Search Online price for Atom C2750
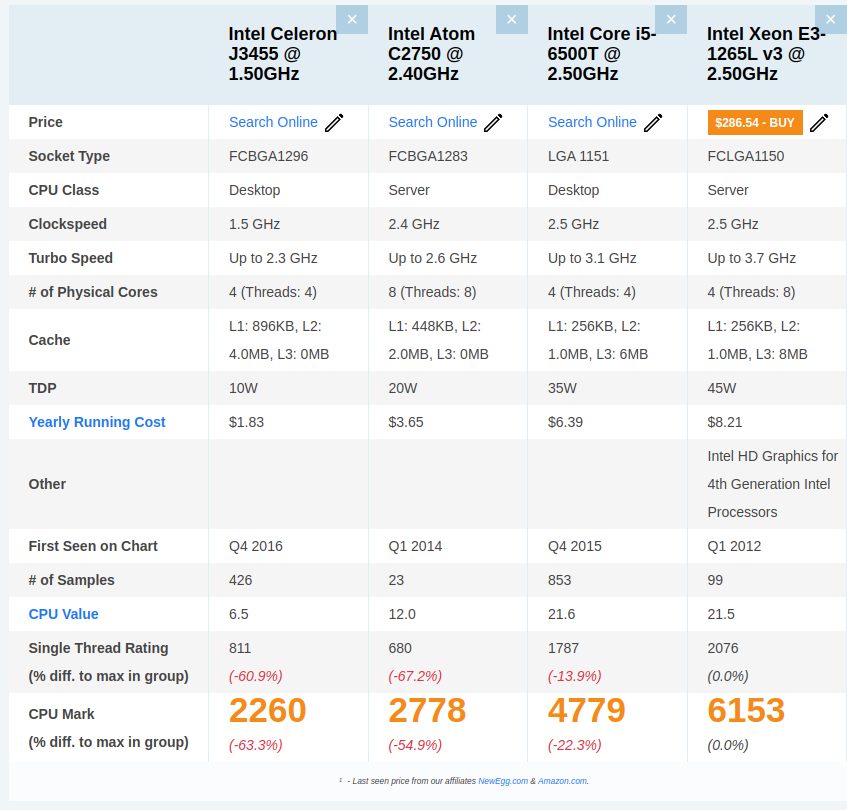The height and width of the screenshot is (810, 847). (x=433, y=123)
